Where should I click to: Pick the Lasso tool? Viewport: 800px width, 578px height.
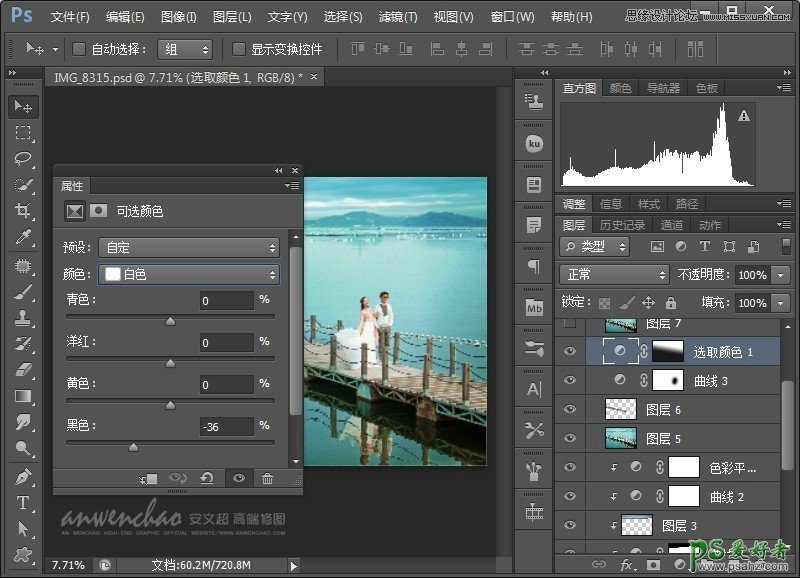pyautogui.click(x=23, y=158)
